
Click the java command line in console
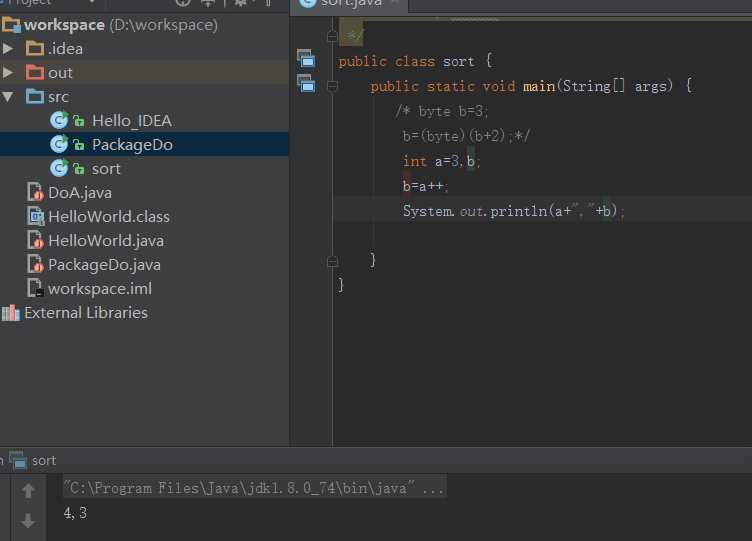click(254, 488)
